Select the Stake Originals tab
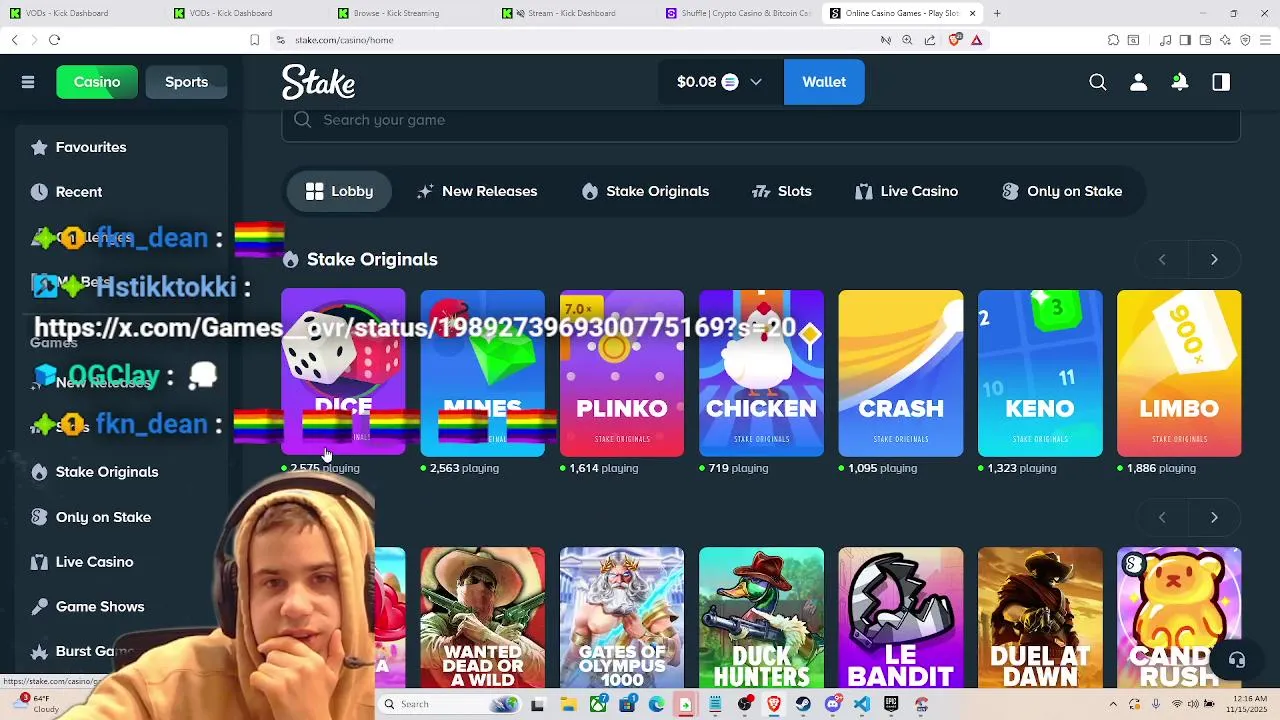1280x720 pixels. (645, 191)
